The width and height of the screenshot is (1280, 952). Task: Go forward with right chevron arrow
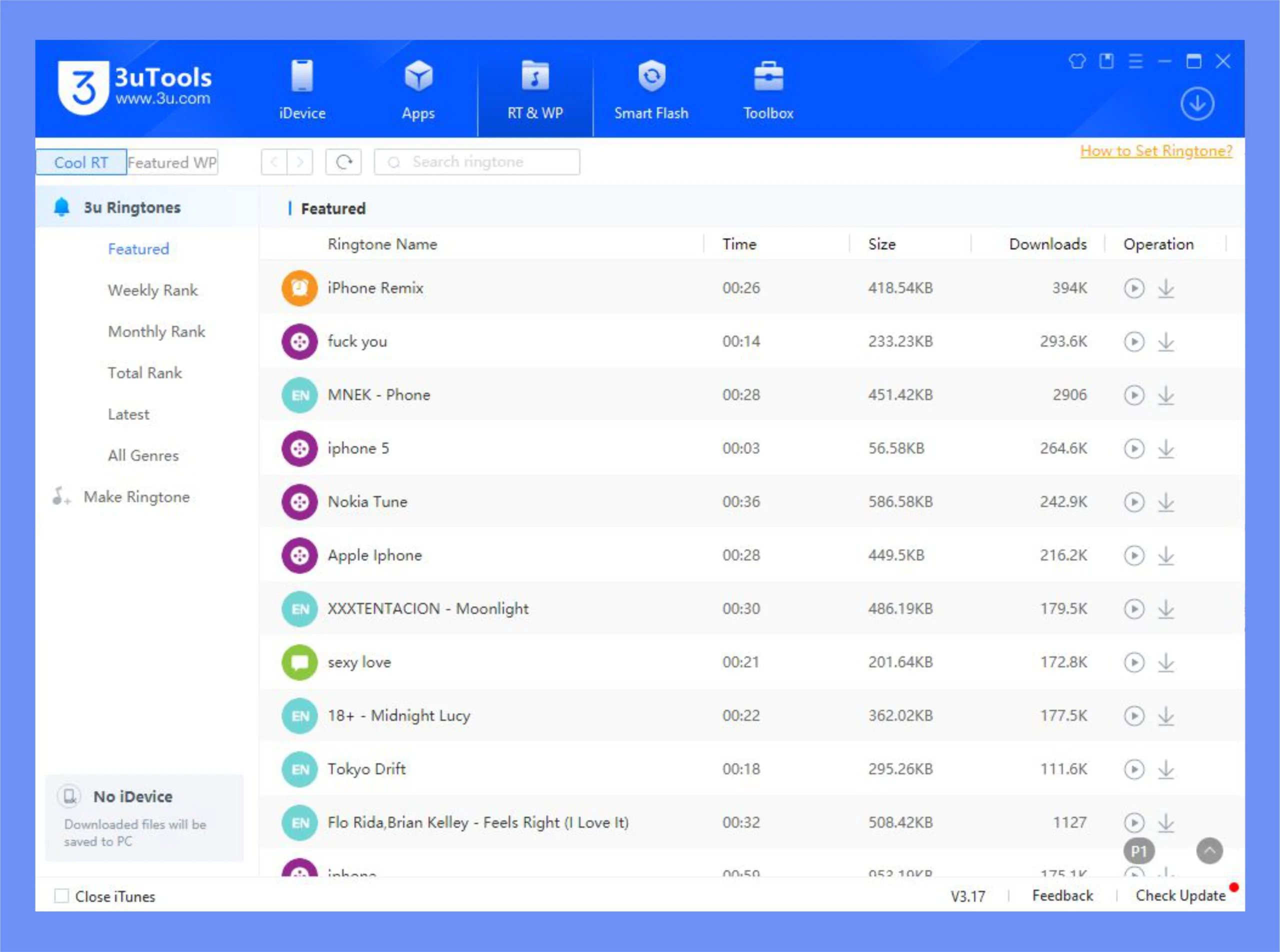pos(299,162)
